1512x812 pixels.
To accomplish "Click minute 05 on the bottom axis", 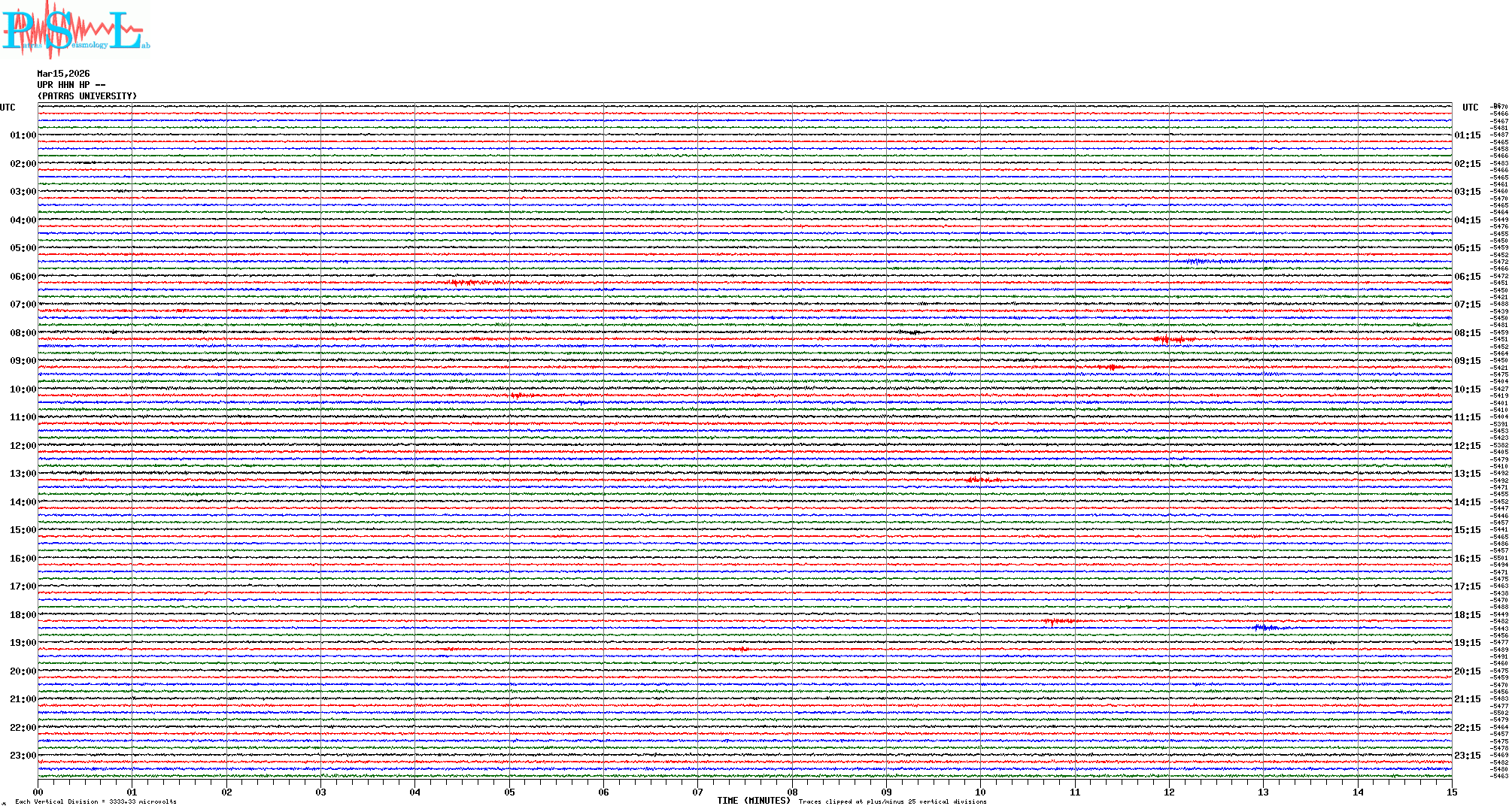I will 509,792.
